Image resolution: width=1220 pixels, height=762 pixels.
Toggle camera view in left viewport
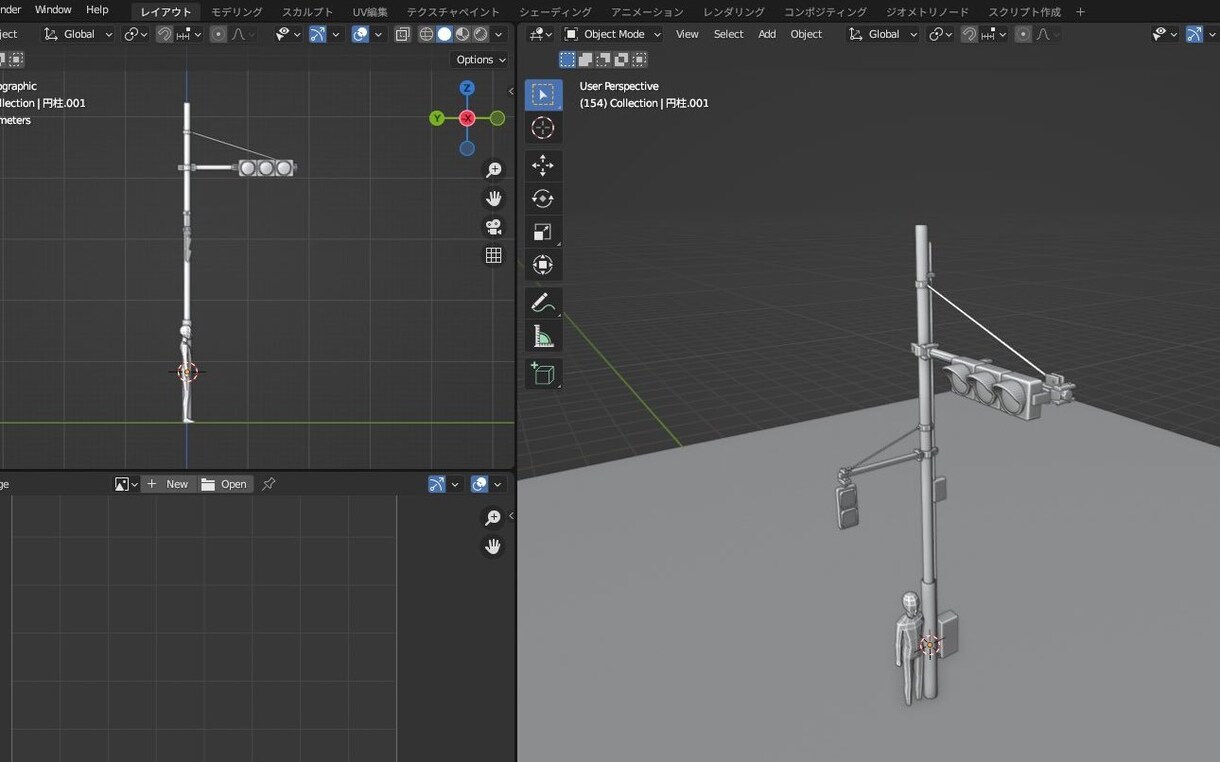click(x=493, y=227)
